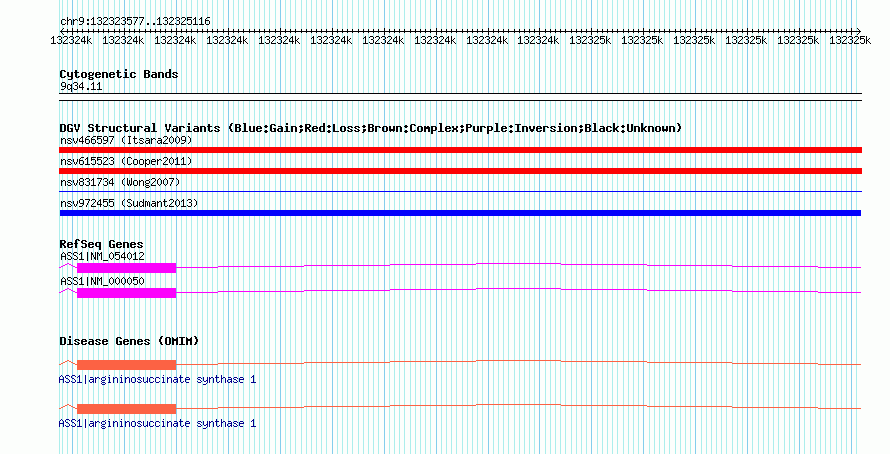Select the Disease Genes (OMIM) track title
Viewport: 890px width, 454px height.
tap(129, 341)
